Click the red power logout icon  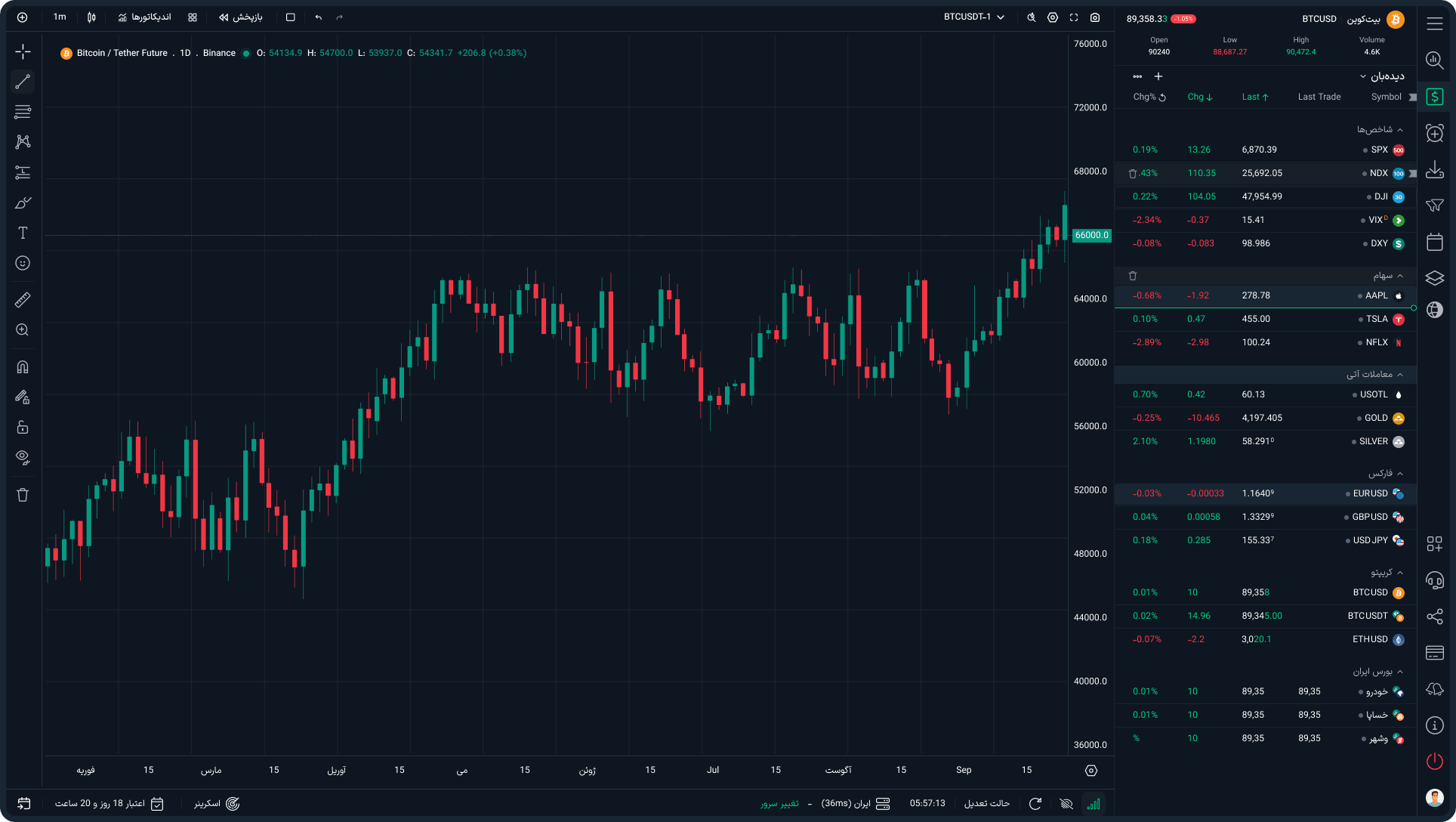(x=1435, y=761)
